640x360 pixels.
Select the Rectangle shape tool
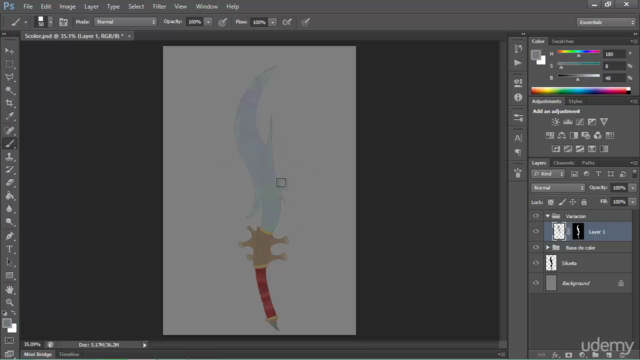click(x=9, y=276)
